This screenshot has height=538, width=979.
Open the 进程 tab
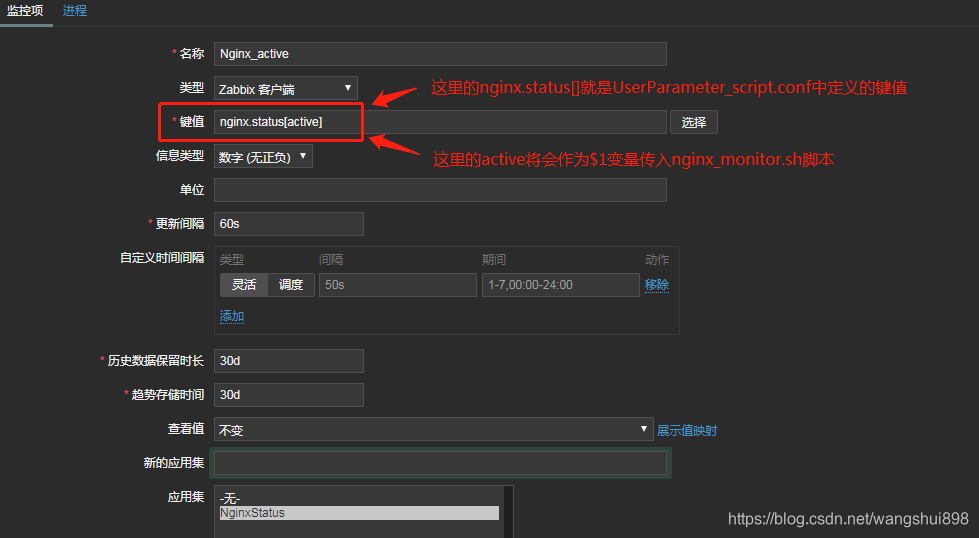pyautogui.click(x=75, y=11)
